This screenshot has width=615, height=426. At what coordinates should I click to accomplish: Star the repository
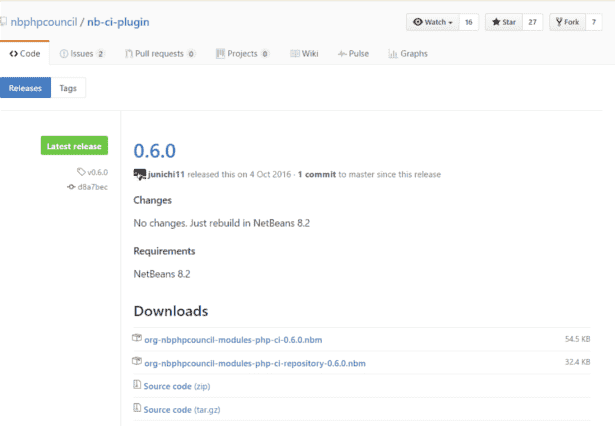point(504,22)
